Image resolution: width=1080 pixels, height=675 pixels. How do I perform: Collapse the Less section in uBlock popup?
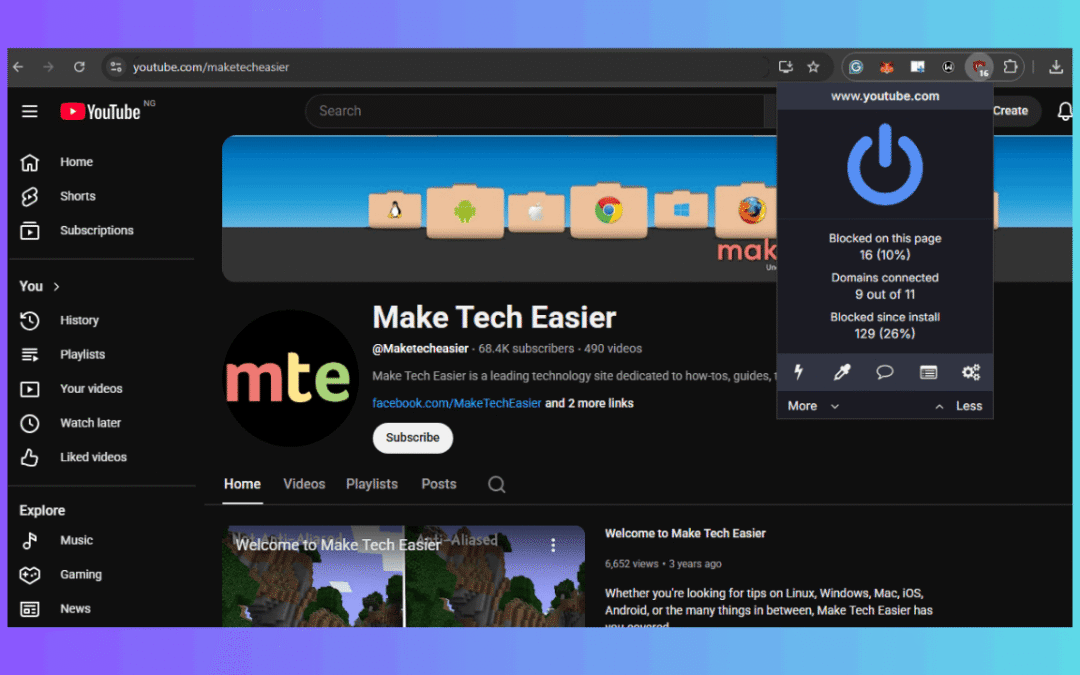click(968, 405)
